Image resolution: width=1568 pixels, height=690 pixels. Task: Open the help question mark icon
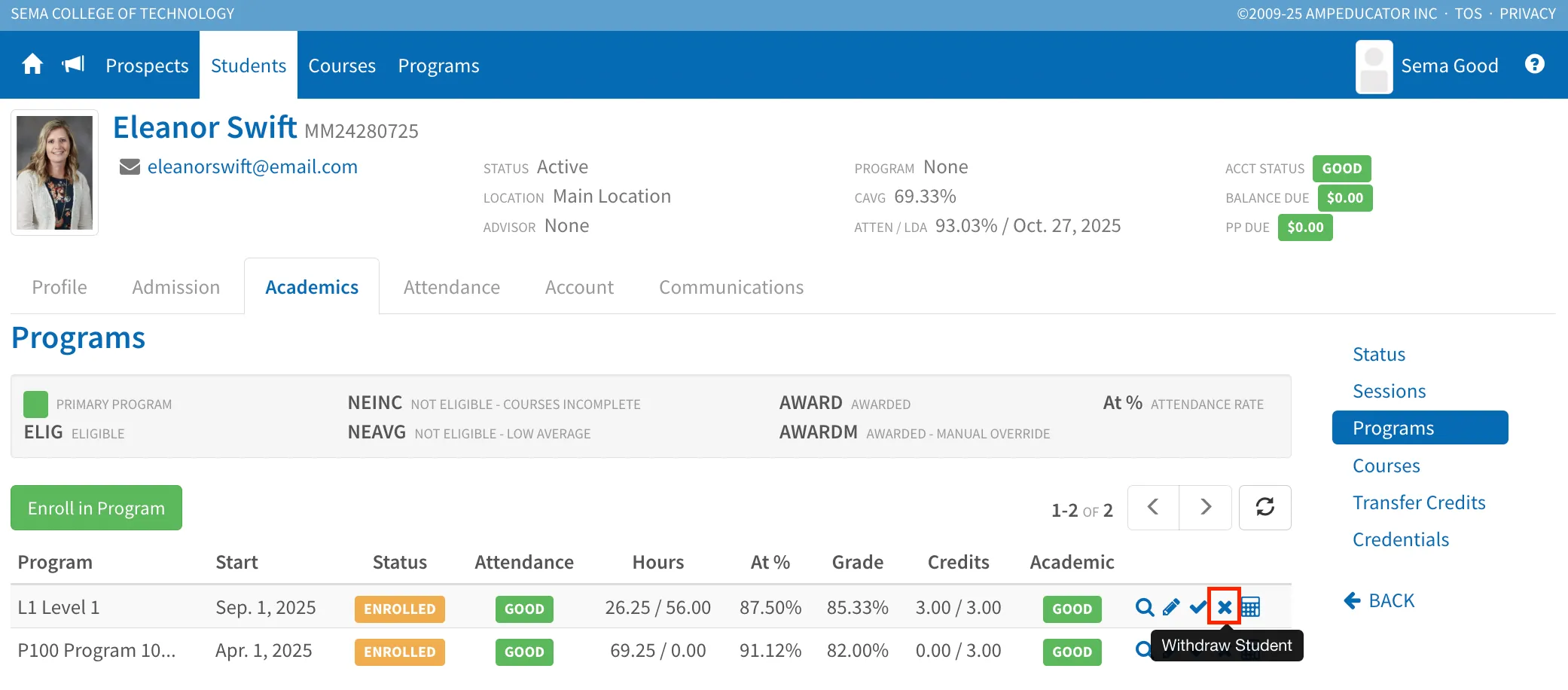click(x=1534, y=65)
